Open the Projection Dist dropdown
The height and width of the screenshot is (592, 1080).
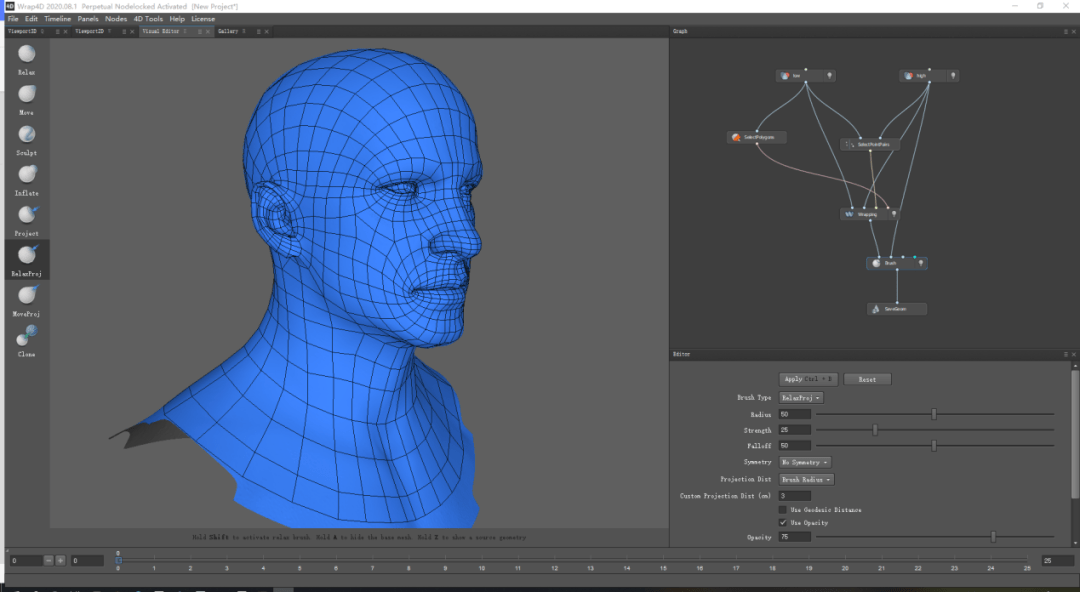click(x=806, y=480)
